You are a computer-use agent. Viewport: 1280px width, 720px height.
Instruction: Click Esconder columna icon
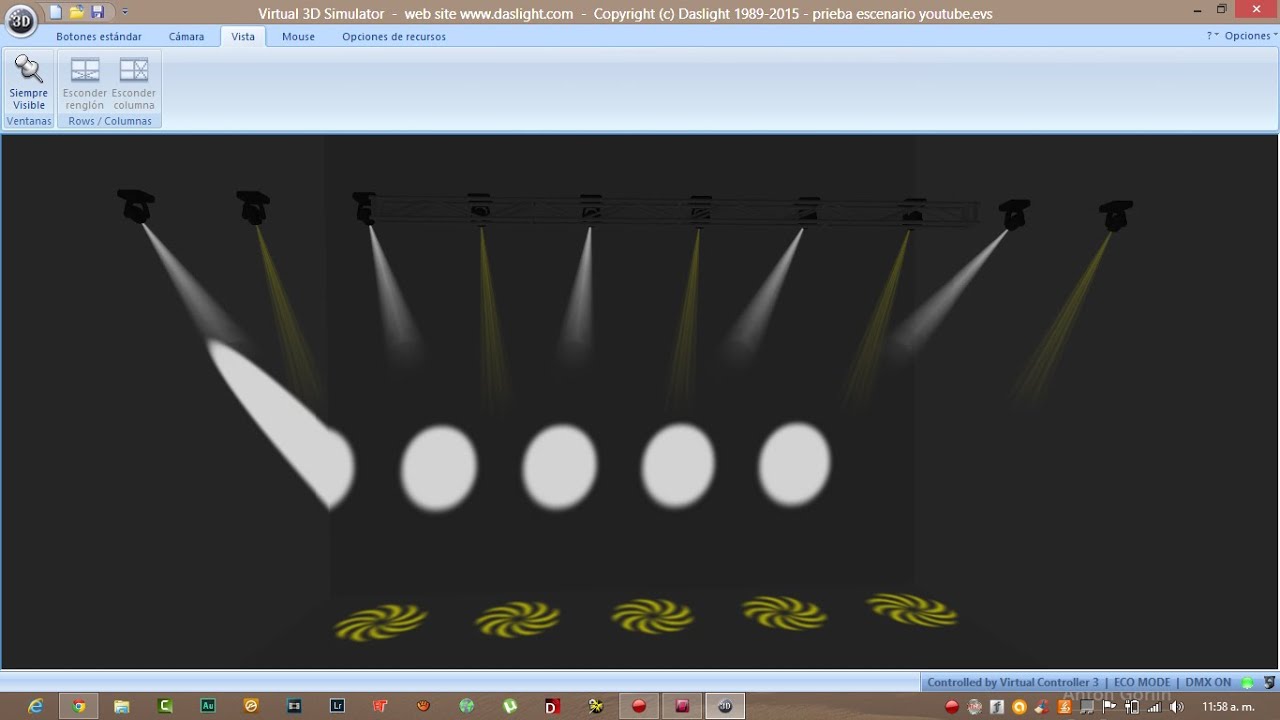(x=134, y=82)
